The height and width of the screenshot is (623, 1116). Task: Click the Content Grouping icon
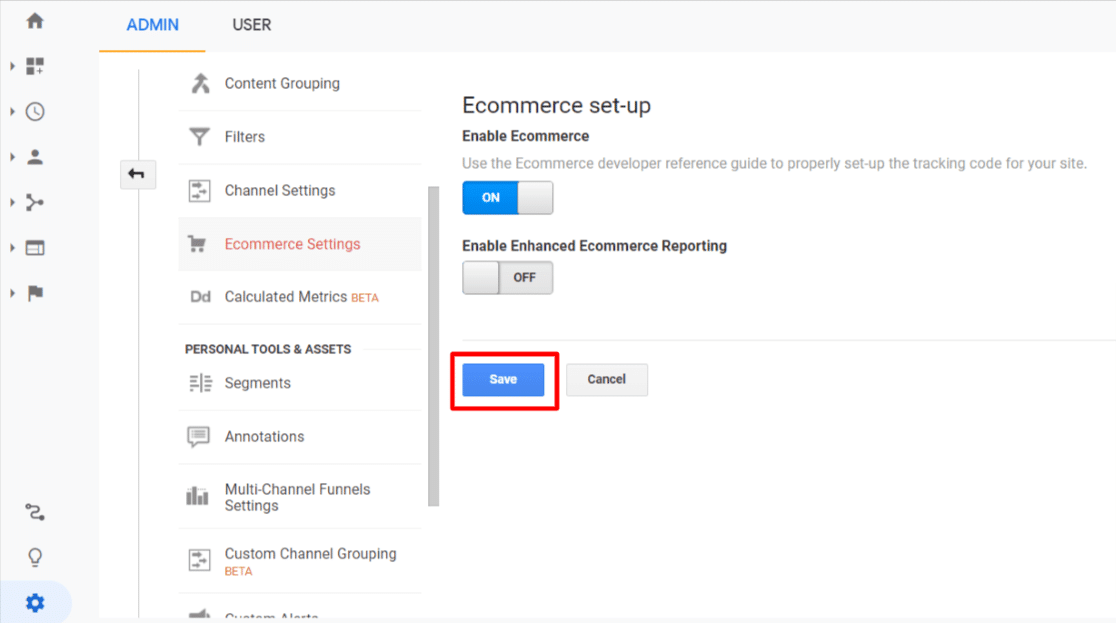(x=200, y=83)
